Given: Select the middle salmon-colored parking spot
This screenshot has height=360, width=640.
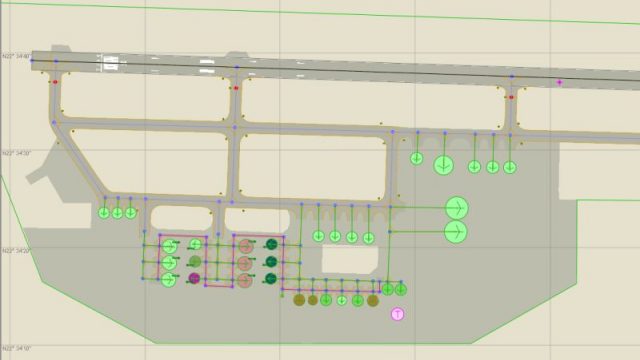Looking at the screenshot, I should pos(244,263).
